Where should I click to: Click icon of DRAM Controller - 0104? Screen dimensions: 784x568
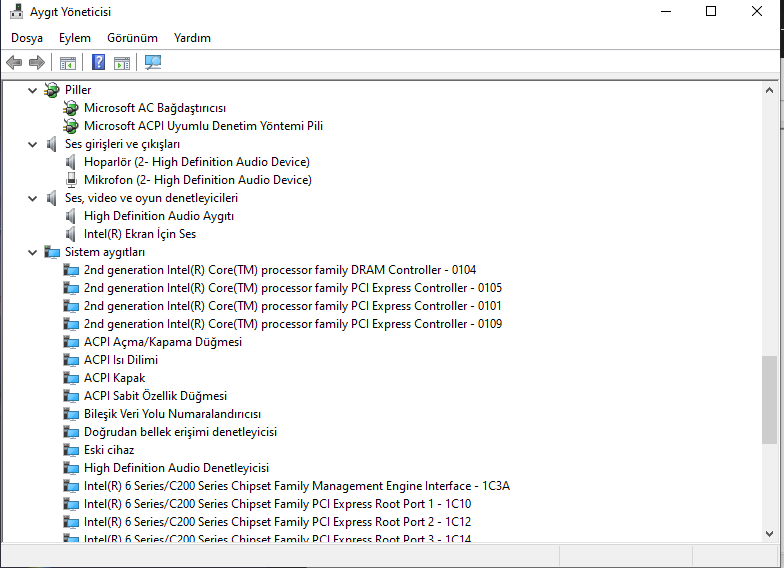point(71,270)
